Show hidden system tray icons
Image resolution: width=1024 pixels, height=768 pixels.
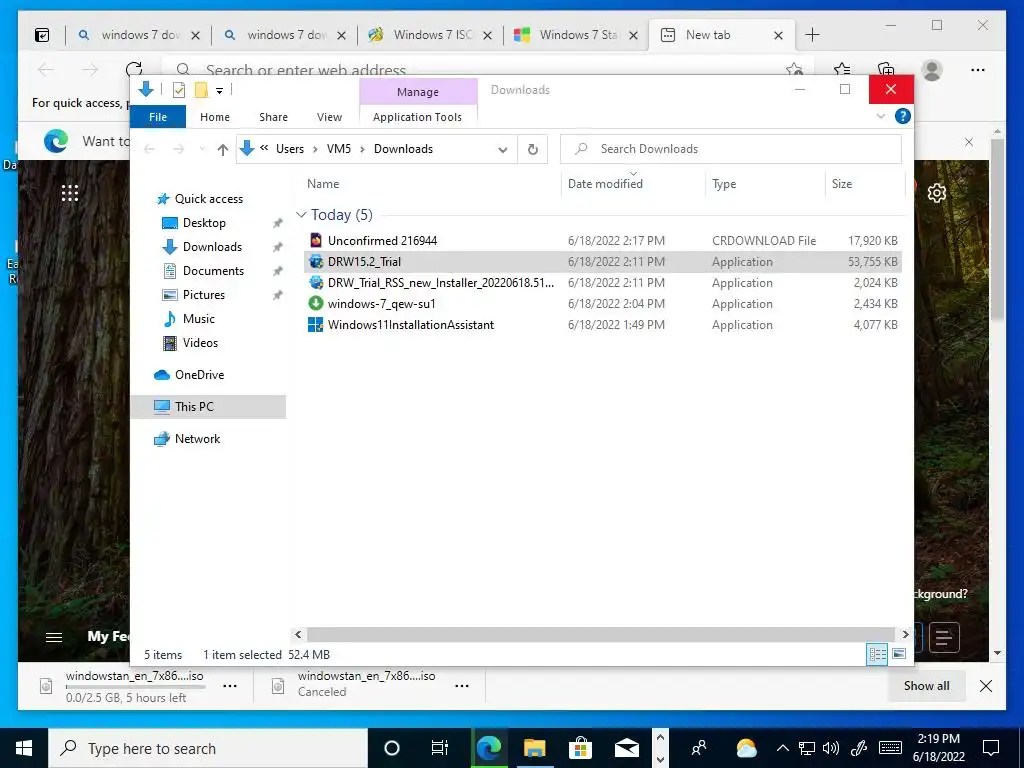coord(783,748)
